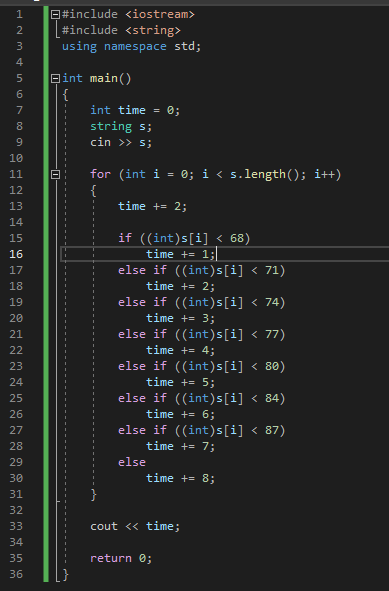This screenshot has height=591, width=389.
Task: Click the lone 'else' keyword on line 29
Action: tap(132, 462)
